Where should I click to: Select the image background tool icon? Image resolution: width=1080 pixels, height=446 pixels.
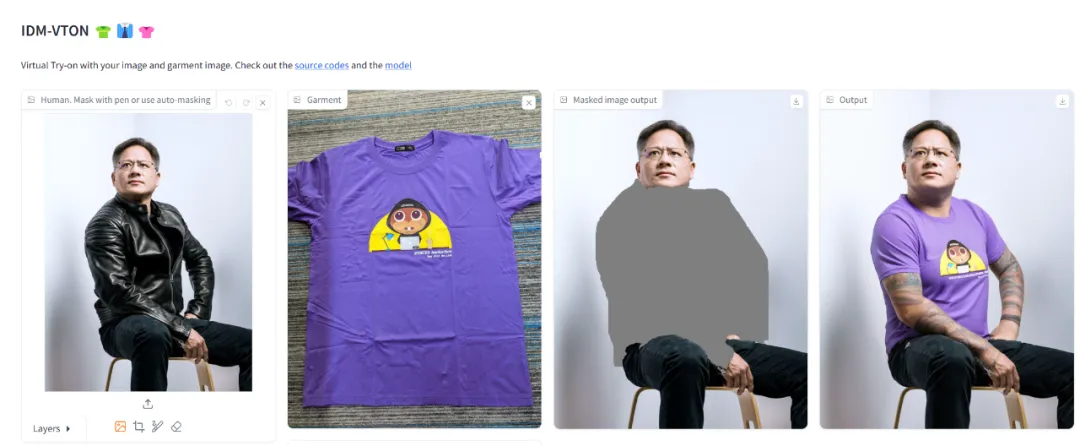(x=120, y=427)
